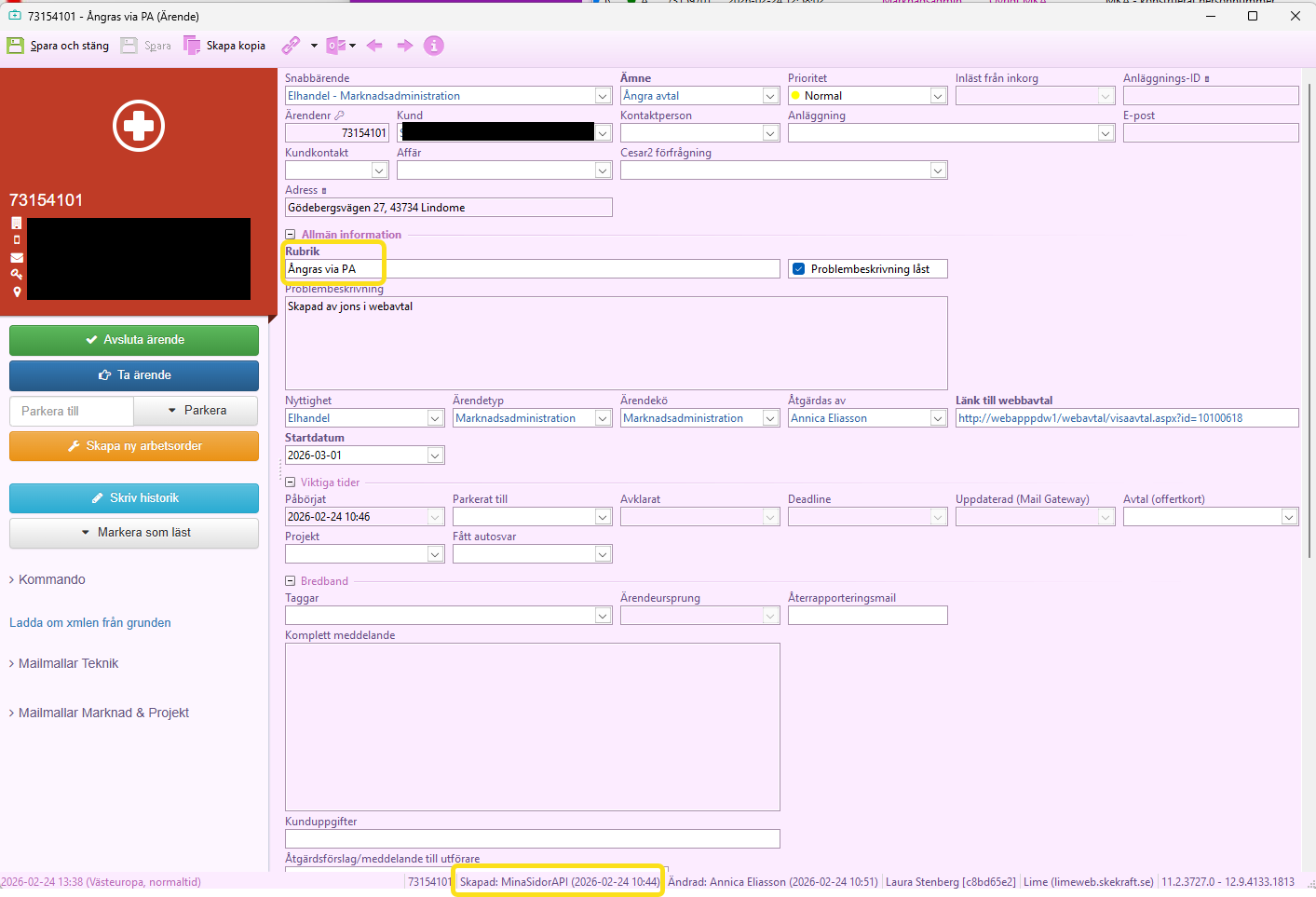Open the Prioritet dropdown showing Normal
Image resolution: width=1316 pixels, height=897 pixels.
click(938, 96)
